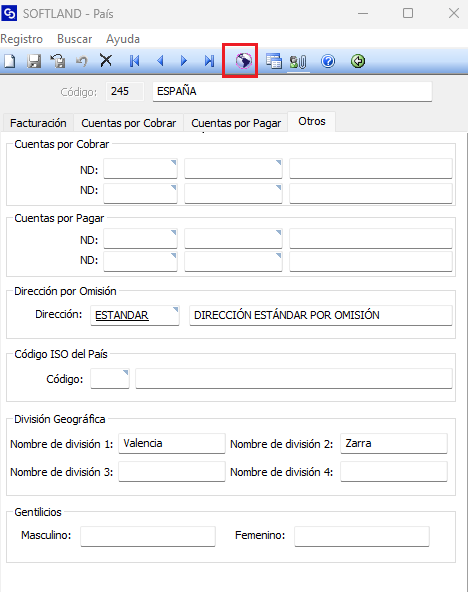Screen dimensions: 468x592
Task: Switch to the Facturación tab
Action: click(38, 123)
